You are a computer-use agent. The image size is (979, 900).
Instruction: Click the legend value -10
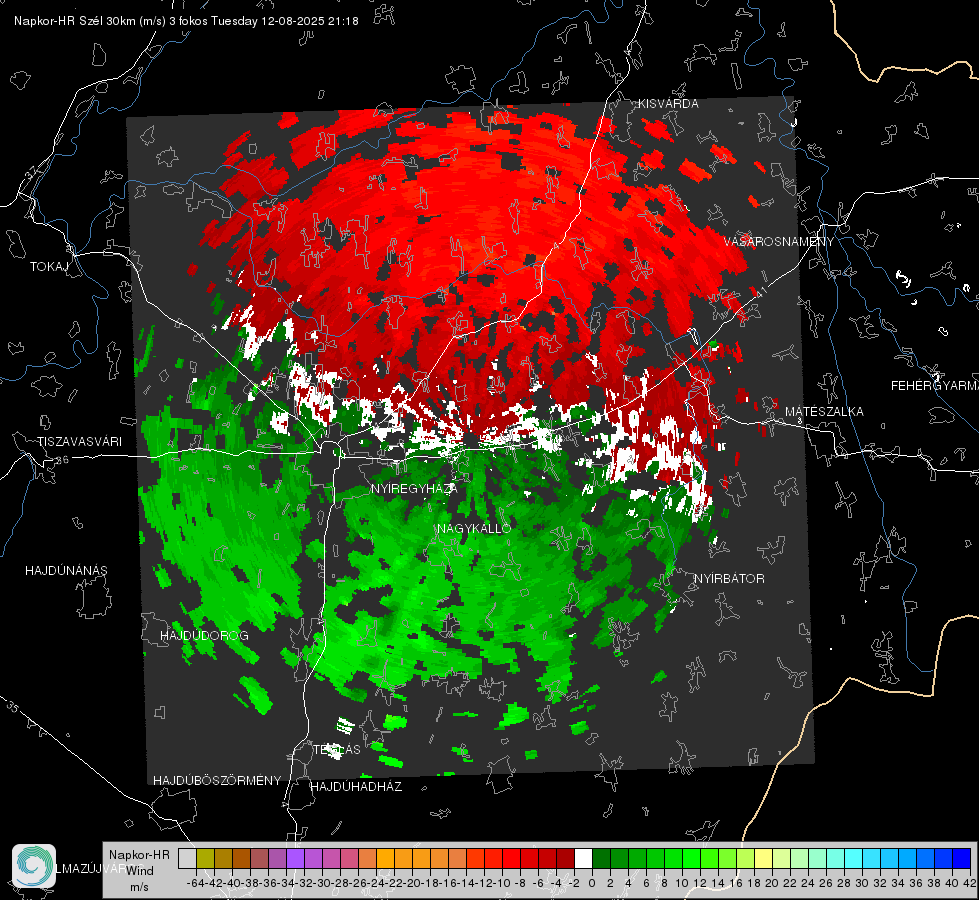501,883
